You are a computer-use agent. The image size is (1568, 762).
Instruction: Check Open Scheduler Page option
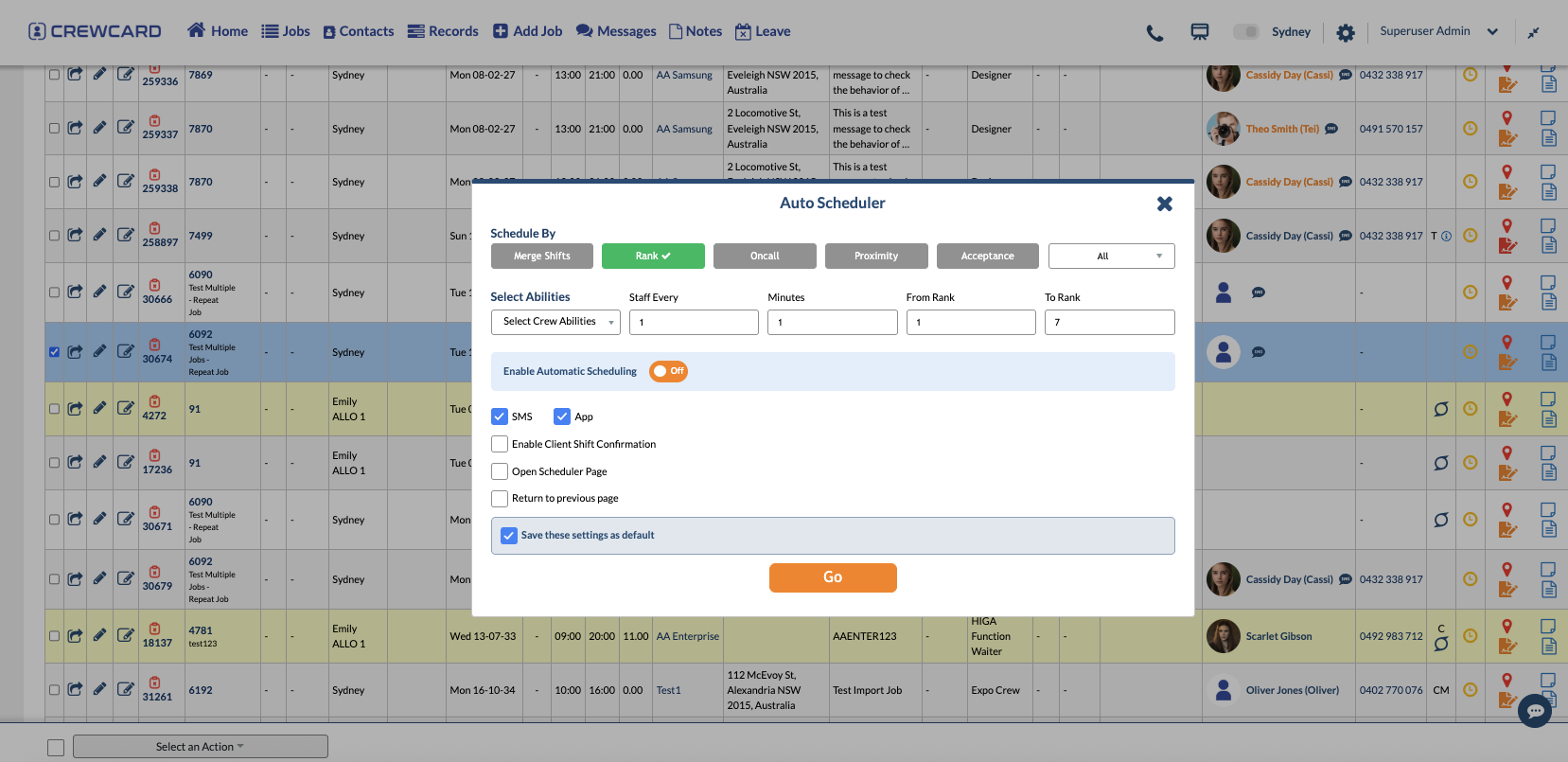pyautogui.click(x=500, y=471)
